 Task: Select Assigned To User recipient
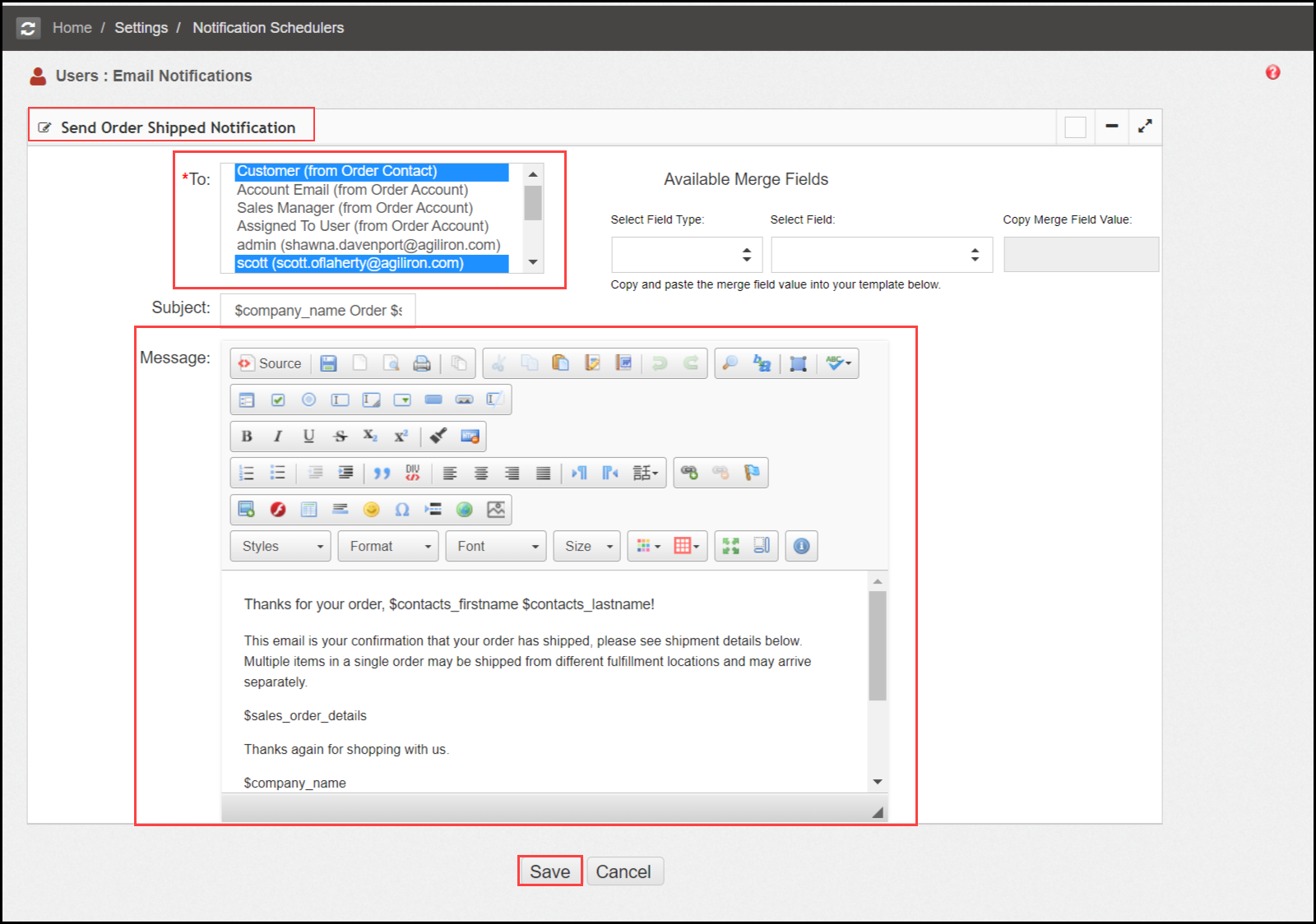[x=372, y=226]
